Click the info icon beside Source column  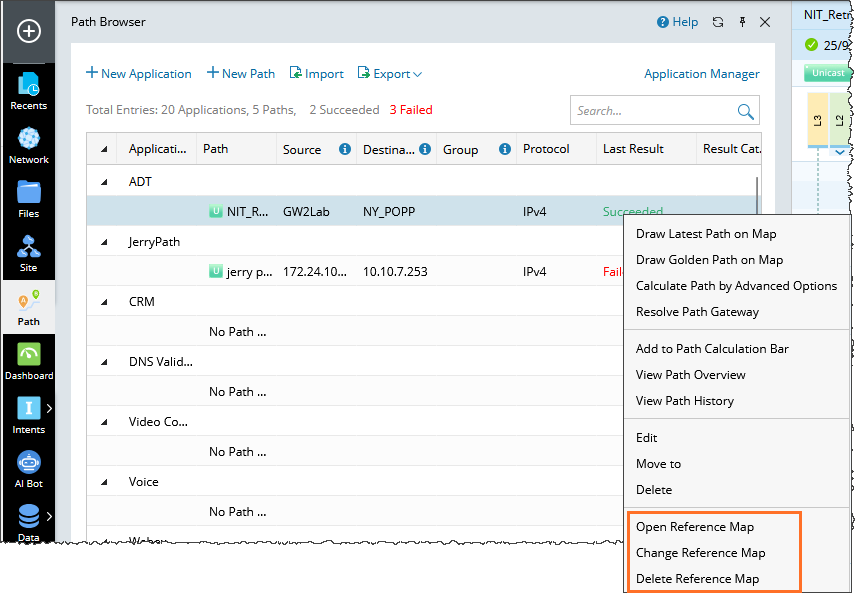345,149
